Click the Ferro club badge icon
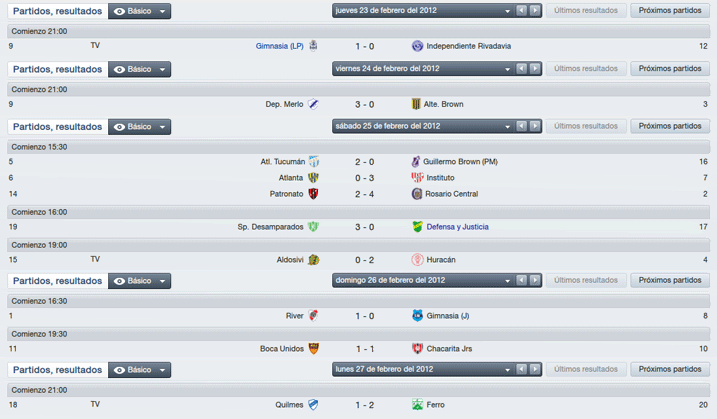Viewport: 717px width, 419px height. coord(417,405)
